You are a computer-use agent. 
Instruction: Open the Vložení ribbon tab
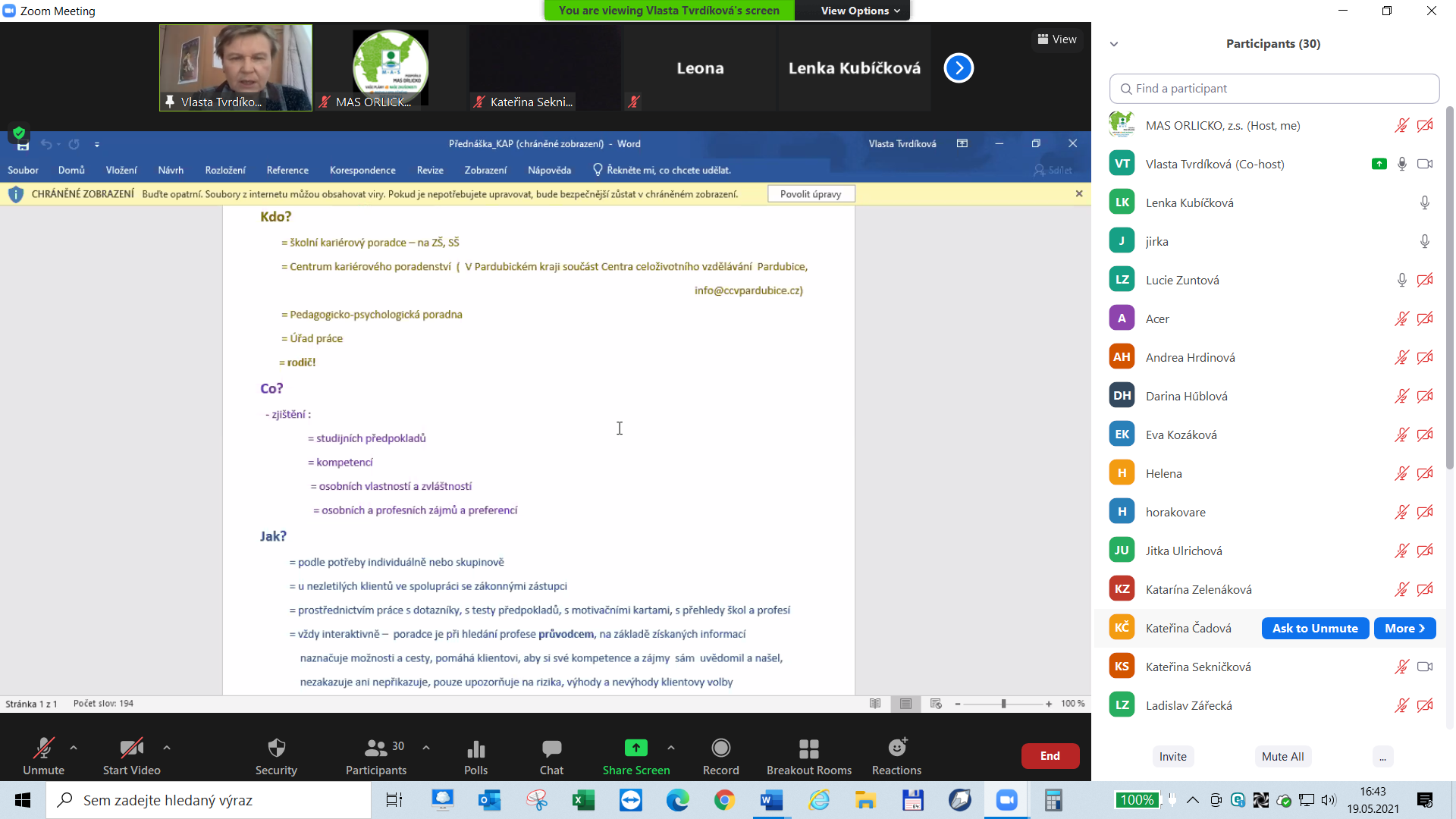[121, 170]
